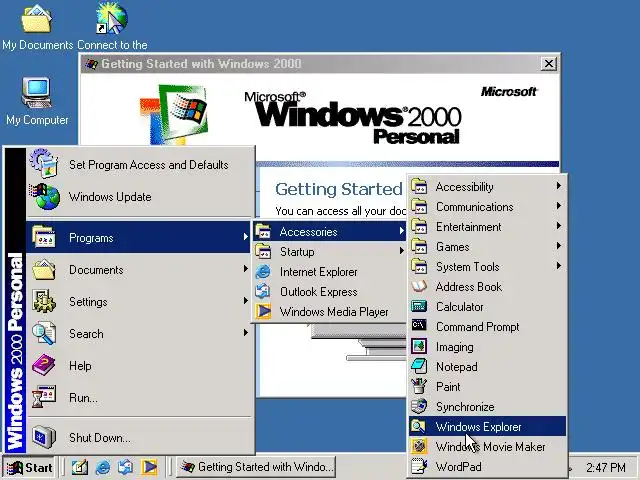Select the My Computer desktop icon
The height and width of the screenshot is (480, 640).
(37, 101)
